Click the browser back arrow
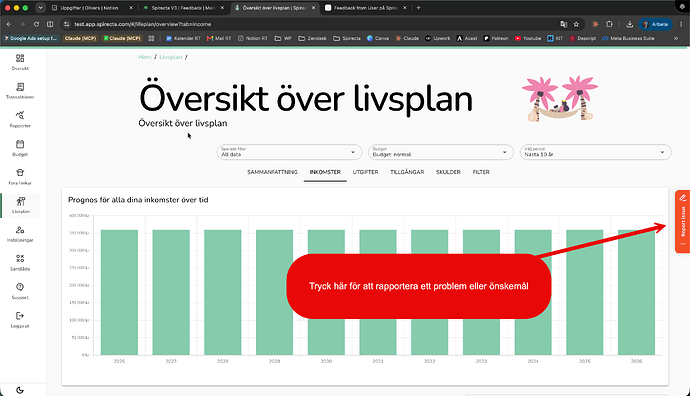 pos(9,24)
